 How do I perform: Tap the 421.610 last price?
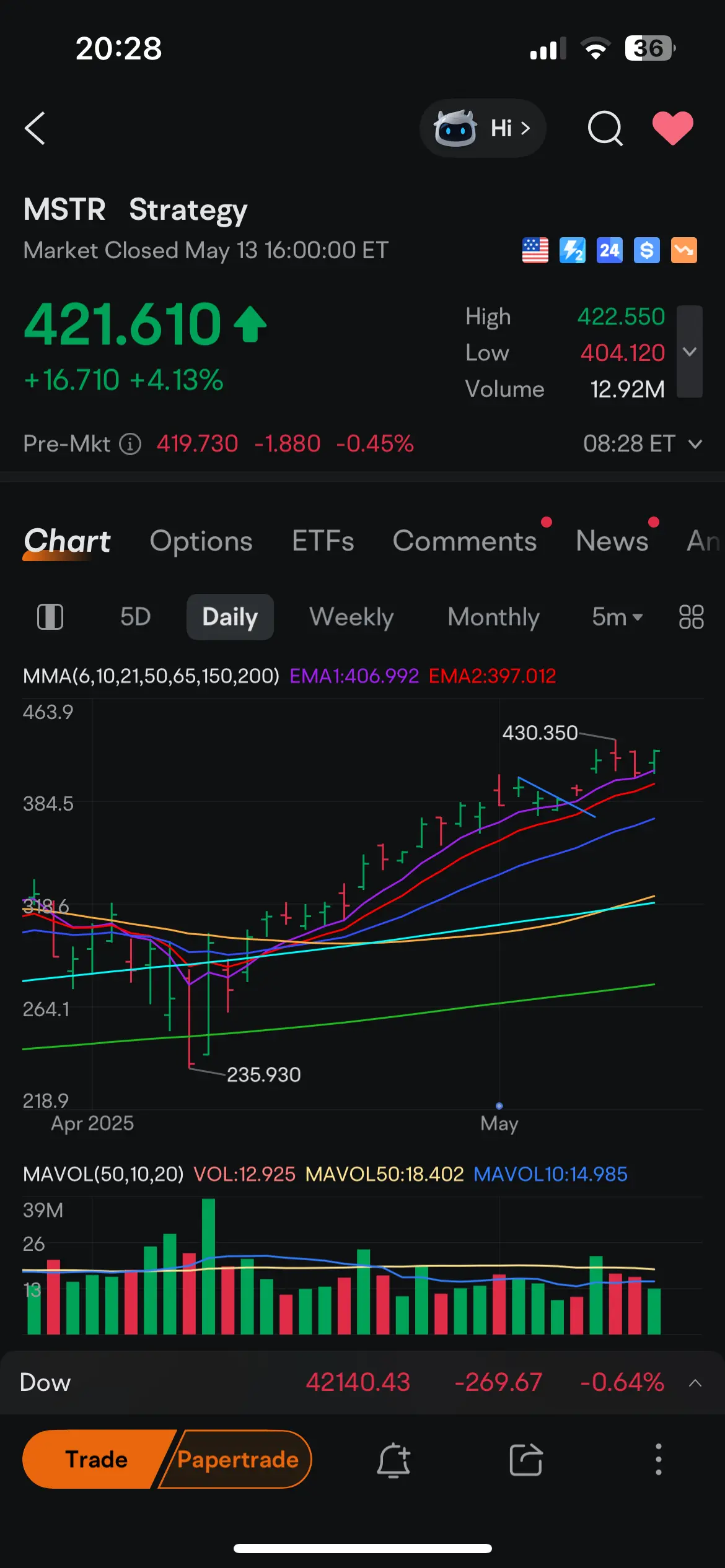[x=123, y=323]
